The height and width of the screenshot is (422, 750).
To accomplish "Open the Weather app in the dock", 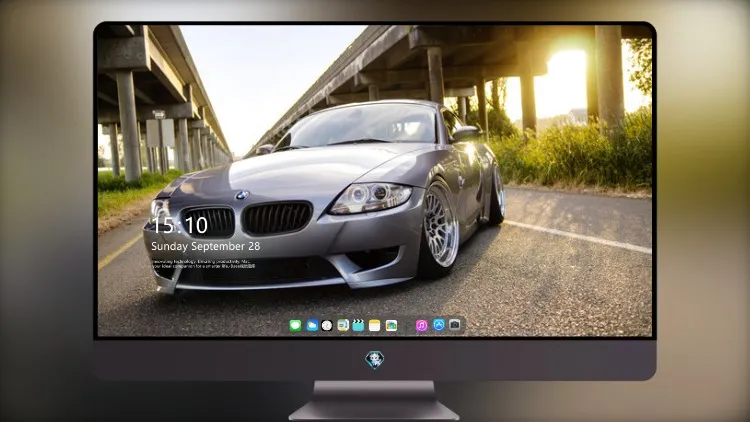I will click(x=312, y=326).
